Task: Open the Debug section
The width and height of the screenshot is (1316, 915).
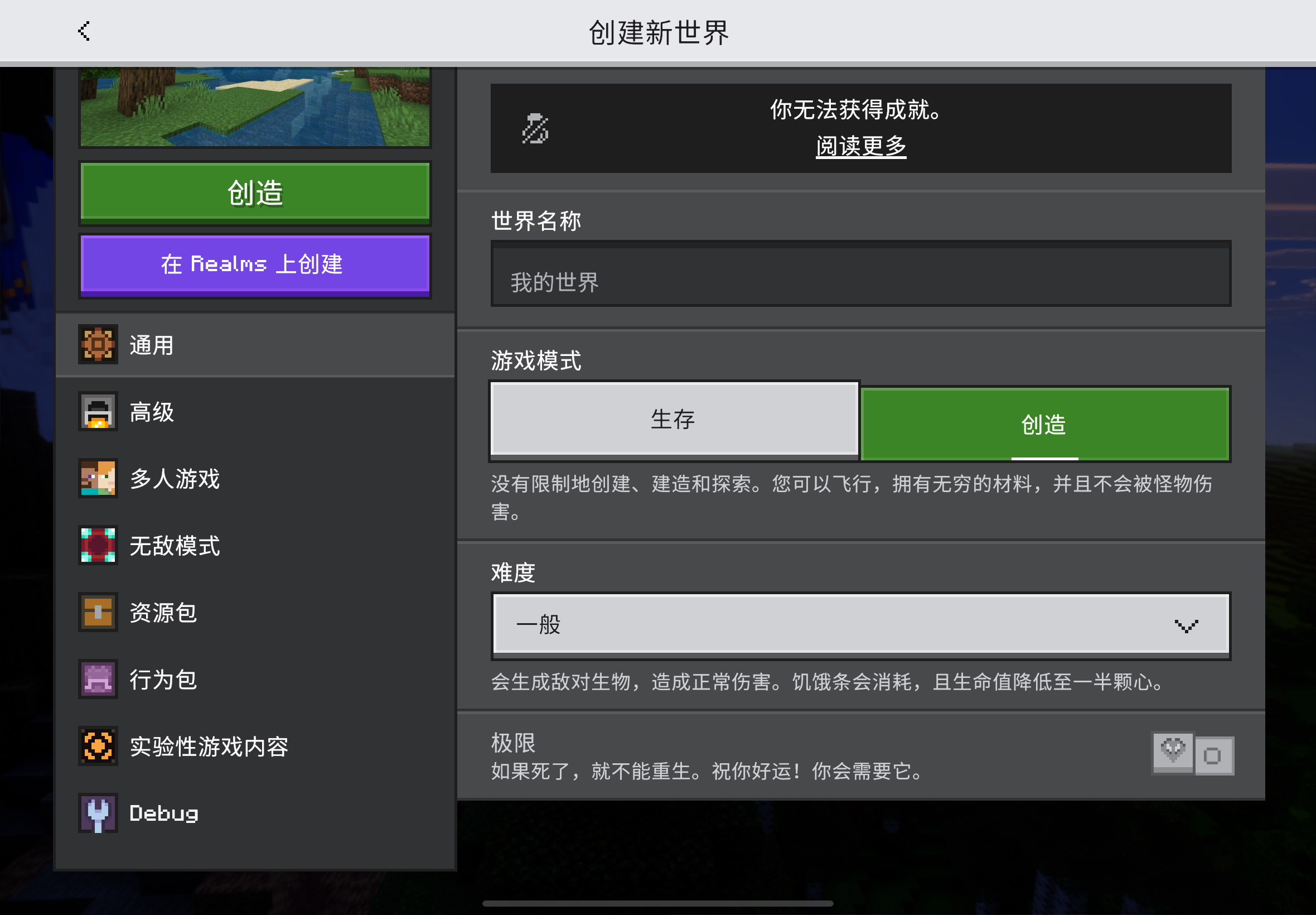Action: [x=255, y=813]
